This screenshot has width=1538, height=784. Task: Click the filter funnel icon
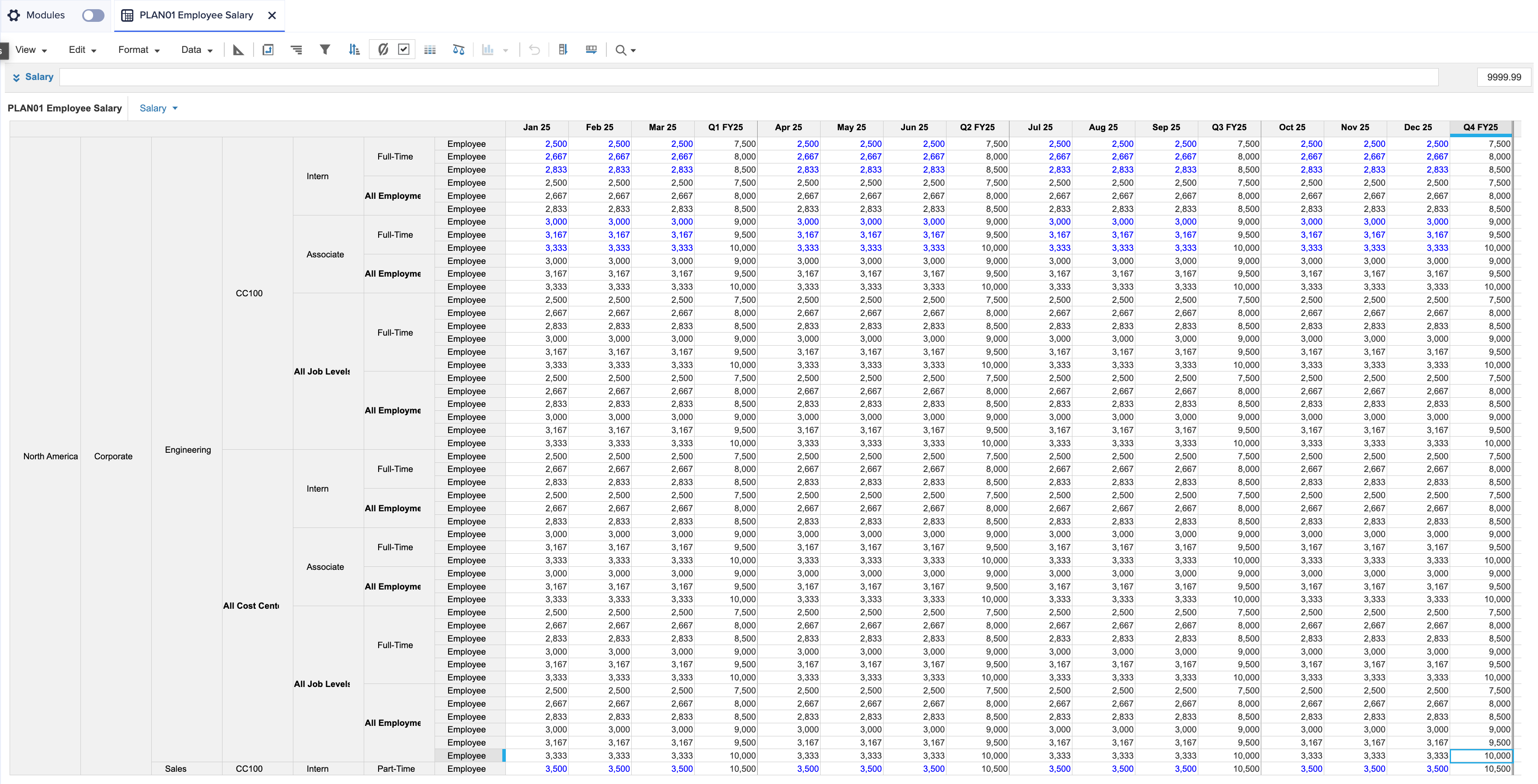[x=325, y=50]
